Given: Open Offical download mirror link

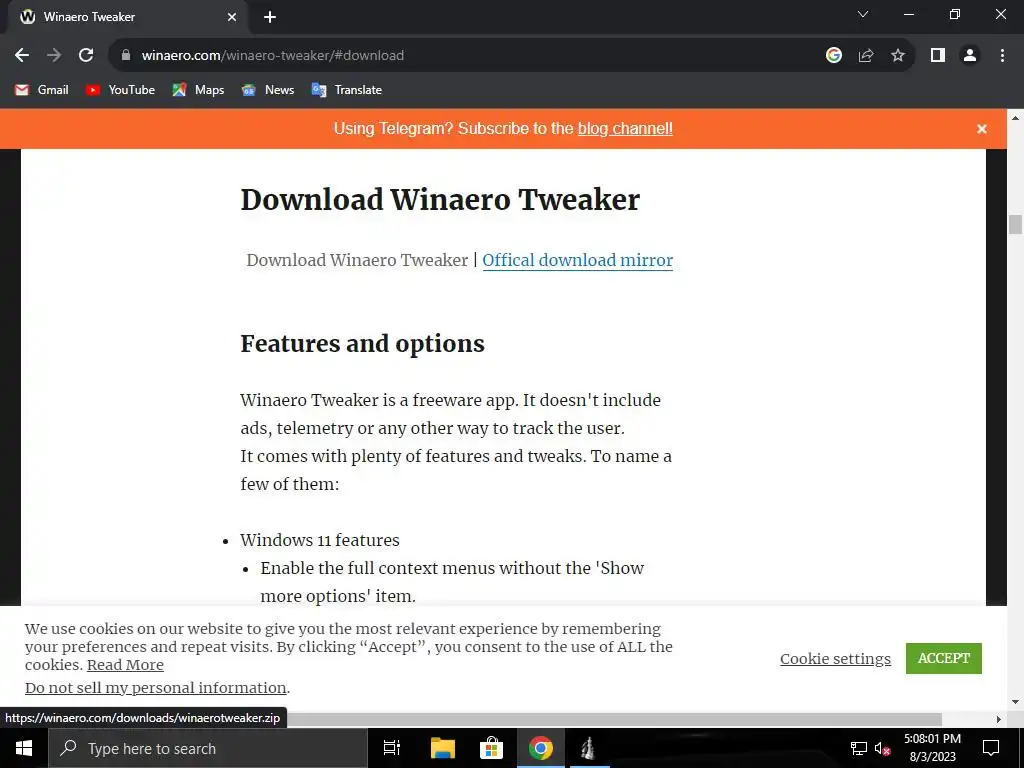Looking at the screenshot, I should tap(577, 260).
